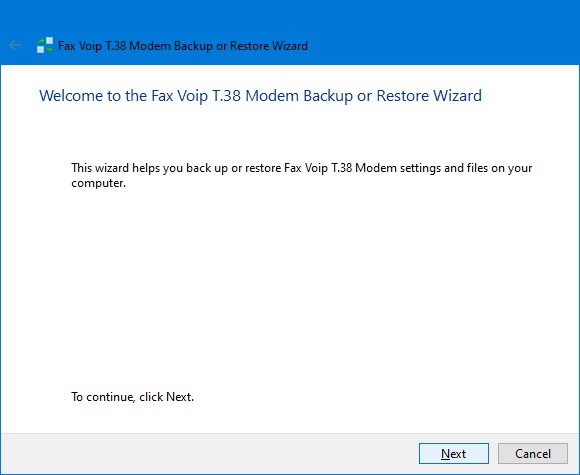Click the word "Welcome" in the heading
The height and width of the screenshot is (475, 580).
[71, 96]
